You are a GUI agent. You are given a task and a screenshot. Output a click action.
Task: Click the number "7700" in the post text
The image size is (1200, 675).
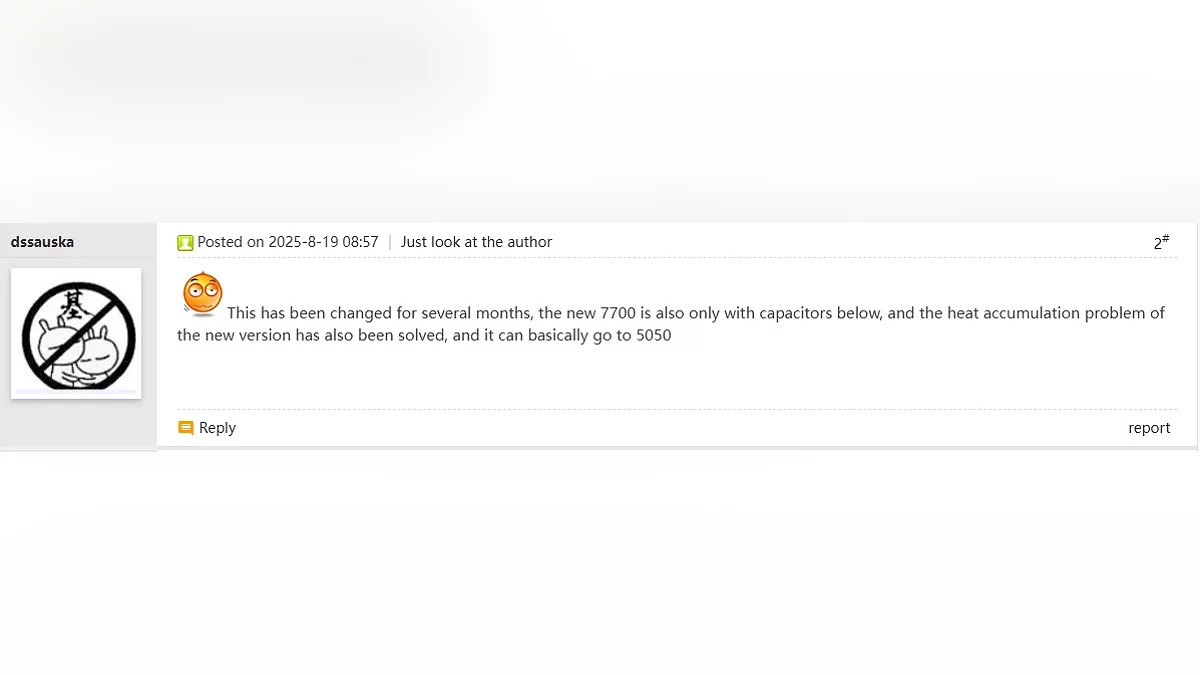[x=618, y=313]
